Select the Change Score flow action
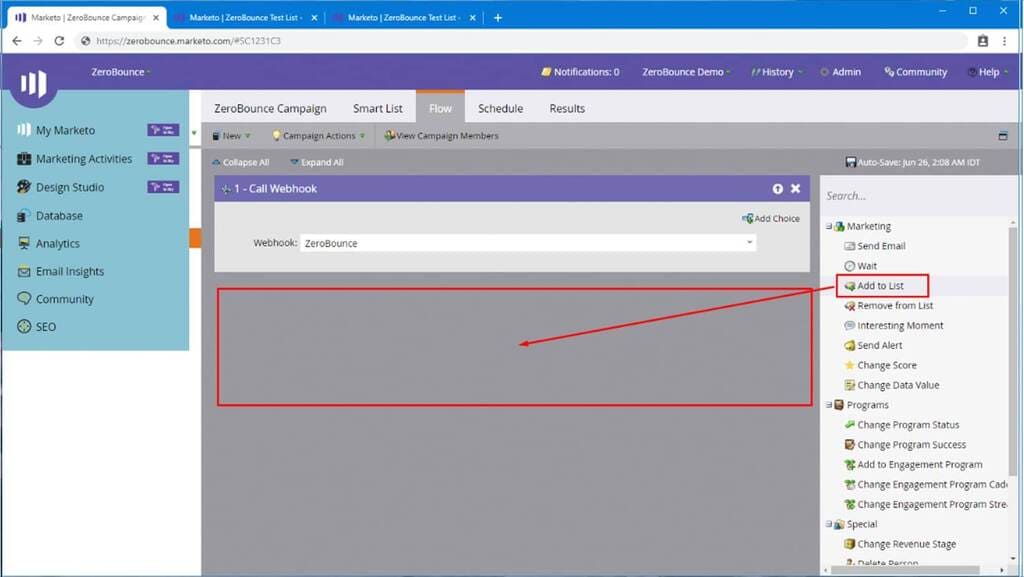 [x=886, y=366]
